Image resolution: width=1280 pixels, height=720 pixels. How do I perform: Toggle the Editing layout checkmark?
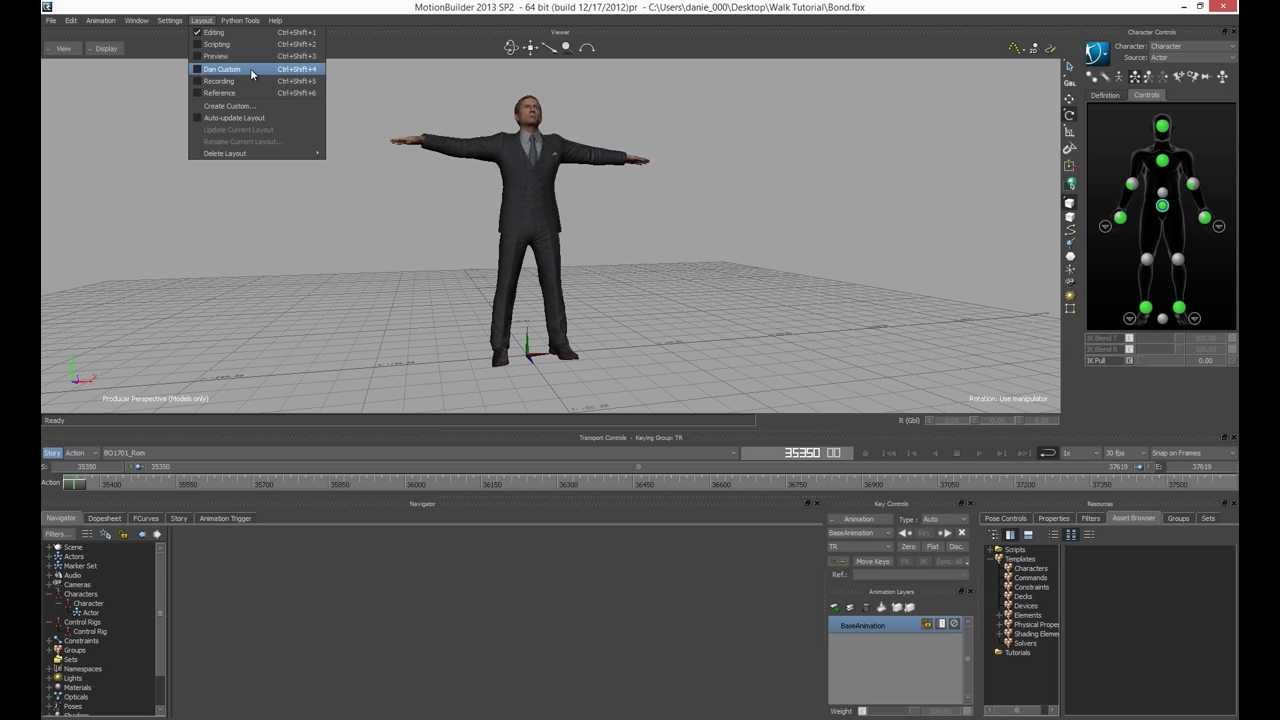197,32
